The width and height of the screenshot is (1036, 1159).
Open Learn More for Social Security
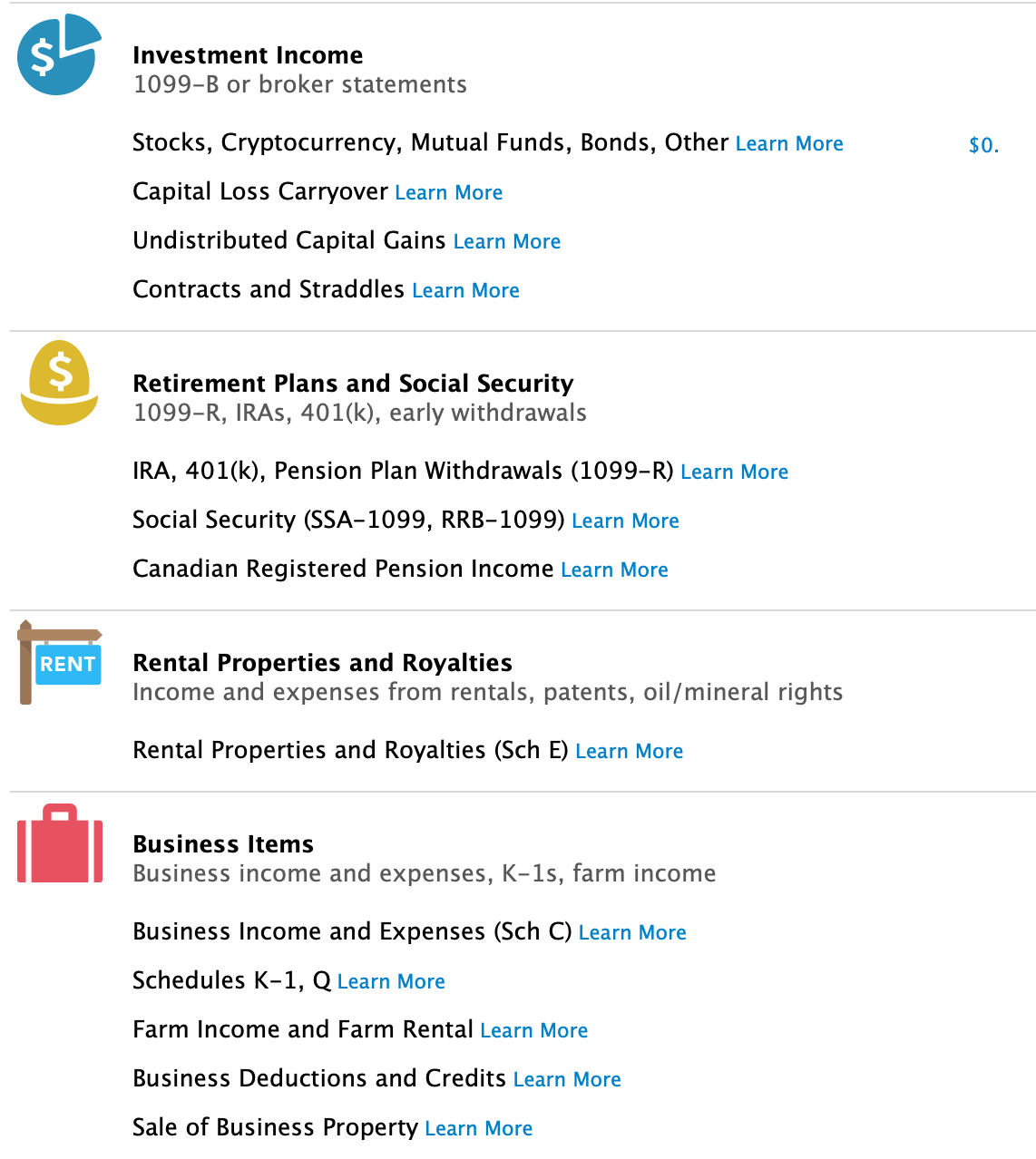(x=625, y=521)
